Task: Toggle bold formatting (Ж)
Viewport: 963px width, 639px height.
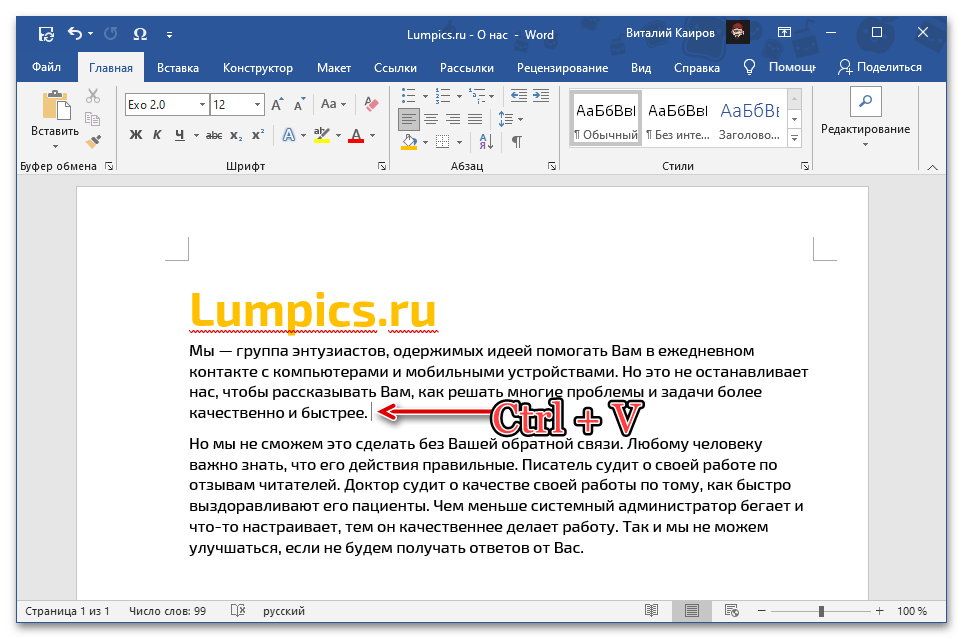Action: click(x=136, y=135)
